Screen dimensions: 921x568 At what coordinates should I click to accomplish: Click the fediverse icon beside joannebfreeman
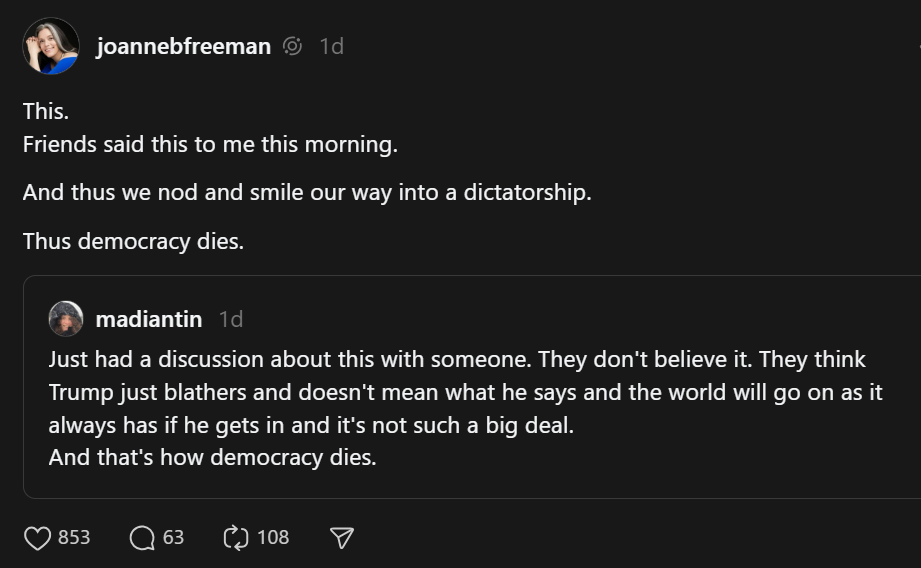[292, 46]
